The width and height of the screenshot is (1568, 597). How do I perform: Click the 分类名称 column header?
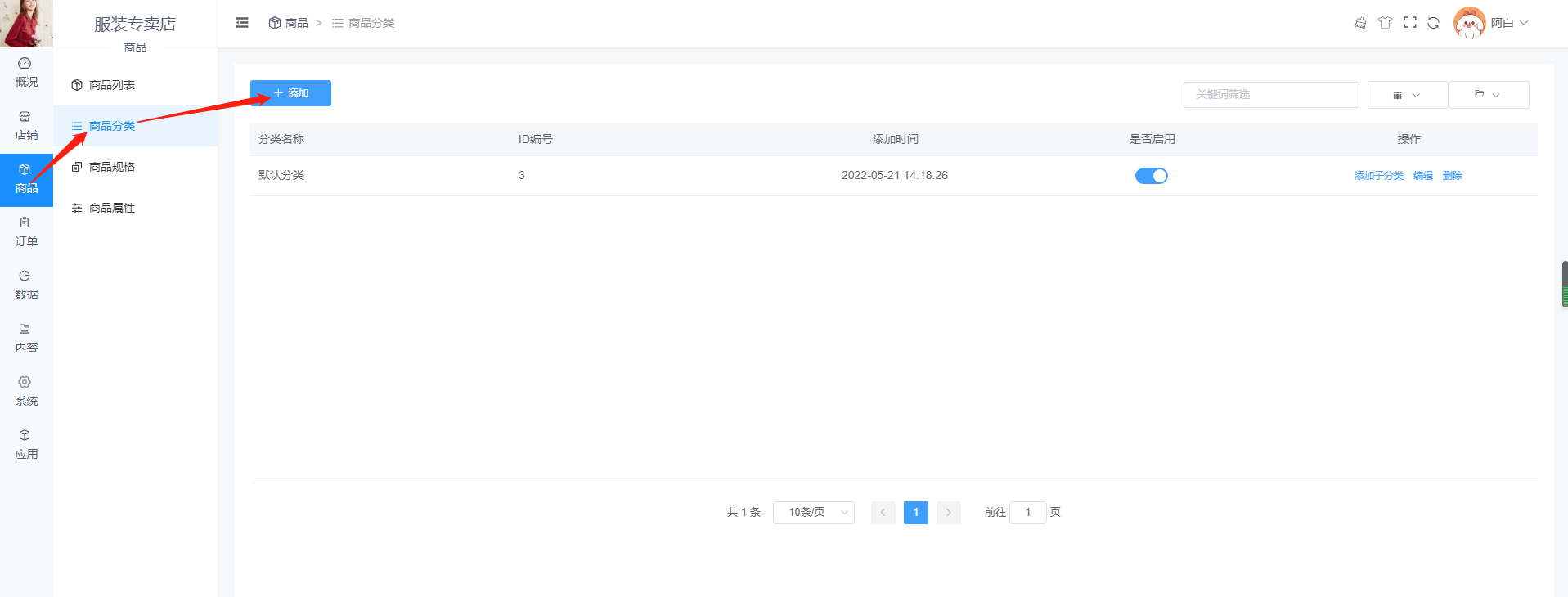(281, 140)
